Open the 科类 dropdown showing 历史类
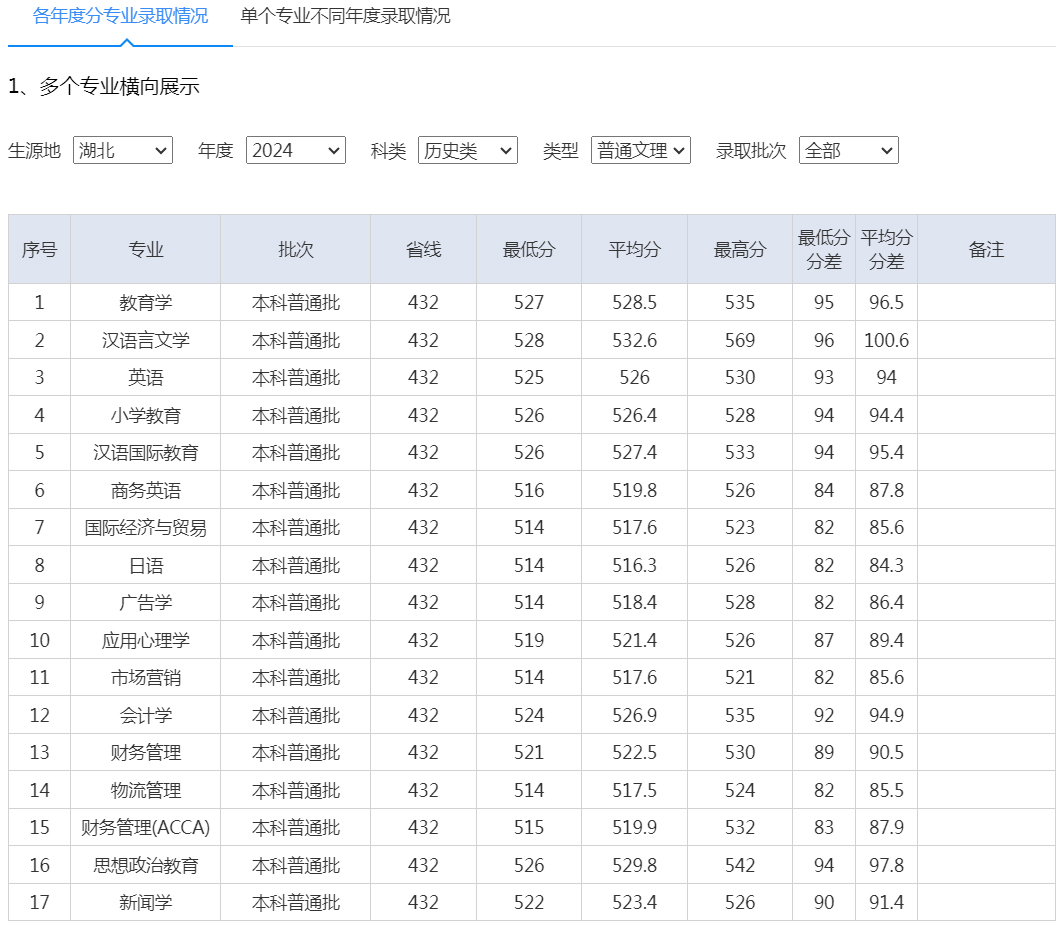This screenshot has height=928, width=1062. 468,150
